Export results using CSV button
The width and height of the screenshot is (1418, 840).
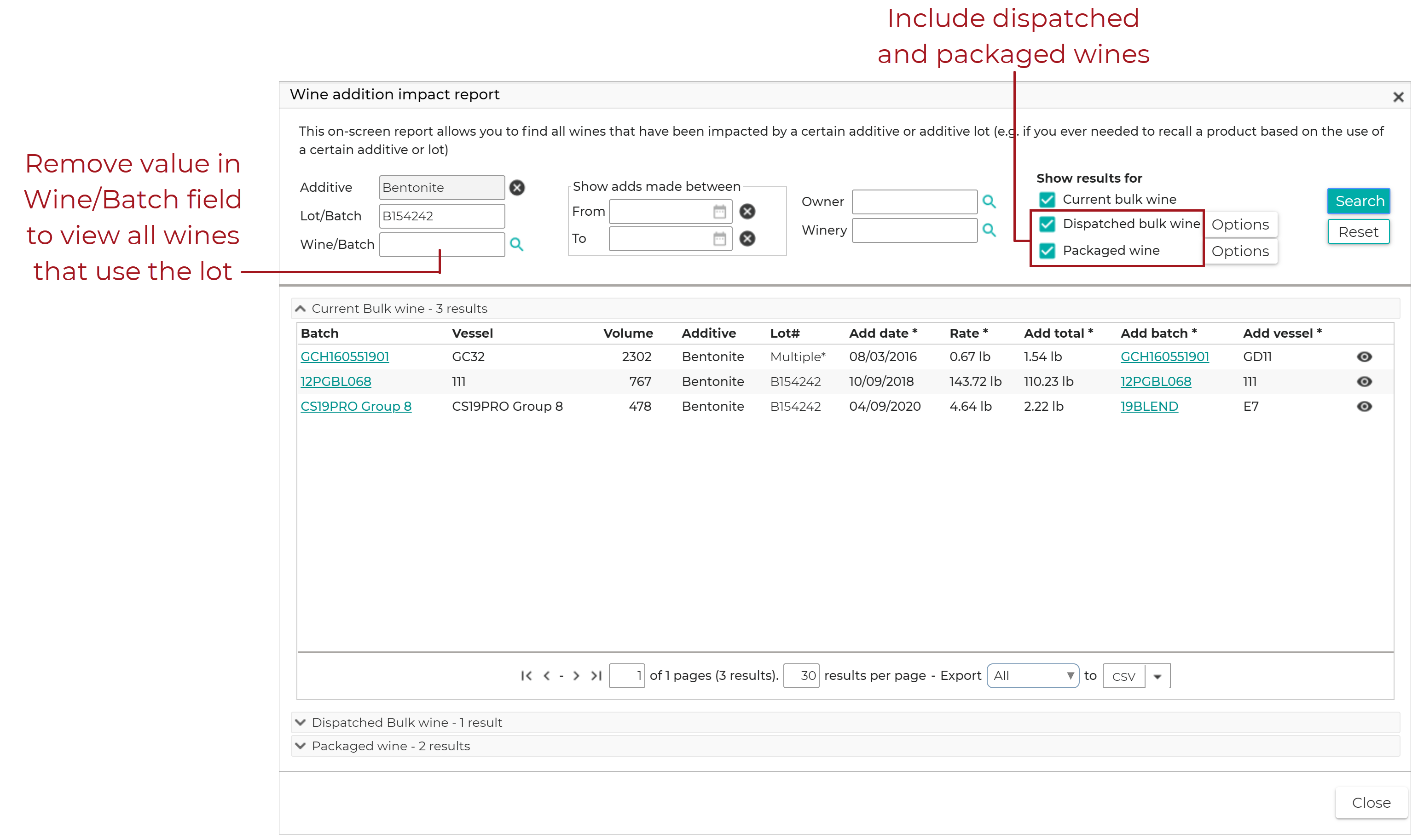click(x=1124, y=676)
